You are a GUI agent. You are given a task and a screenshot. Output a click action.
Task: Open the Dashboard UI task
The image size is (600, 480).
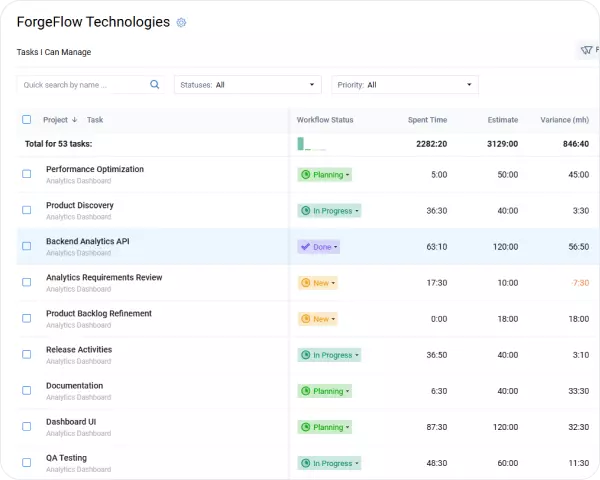(x=71, y=422)
